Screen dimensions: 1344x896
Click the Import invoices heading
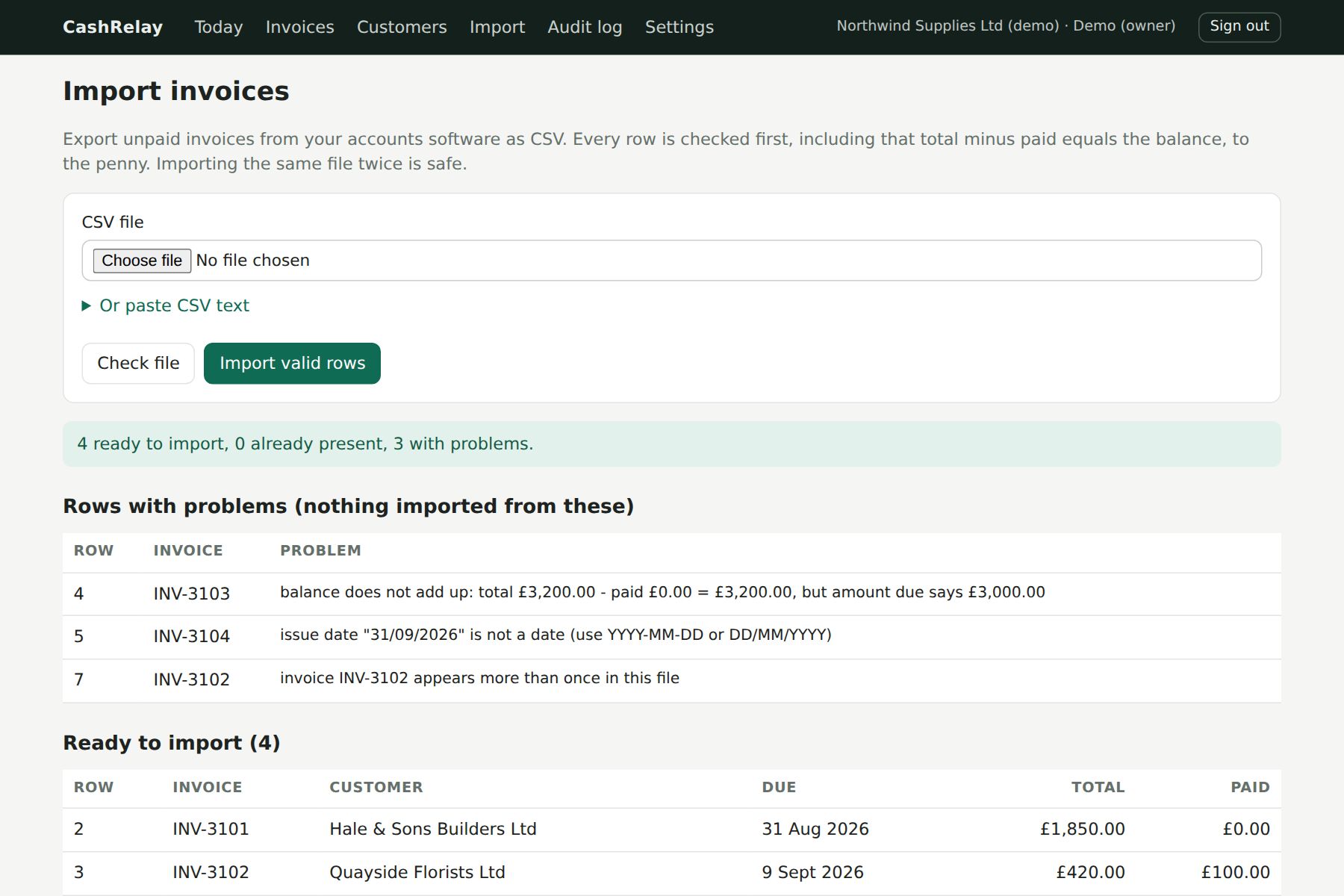pos(176,91)
